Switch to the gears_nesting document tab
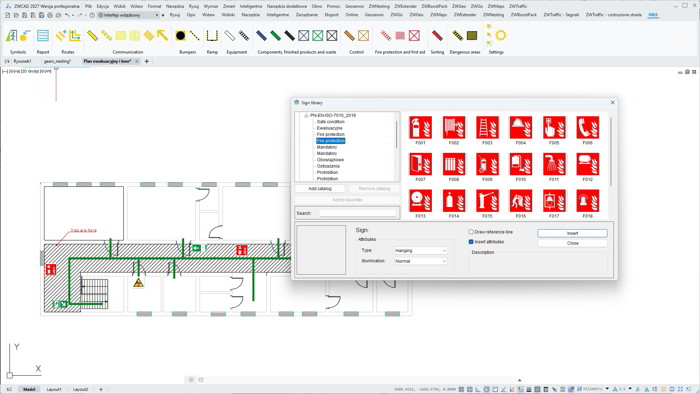Image resolution: width=700 pixels, height=394 pixels. (57, 61)
